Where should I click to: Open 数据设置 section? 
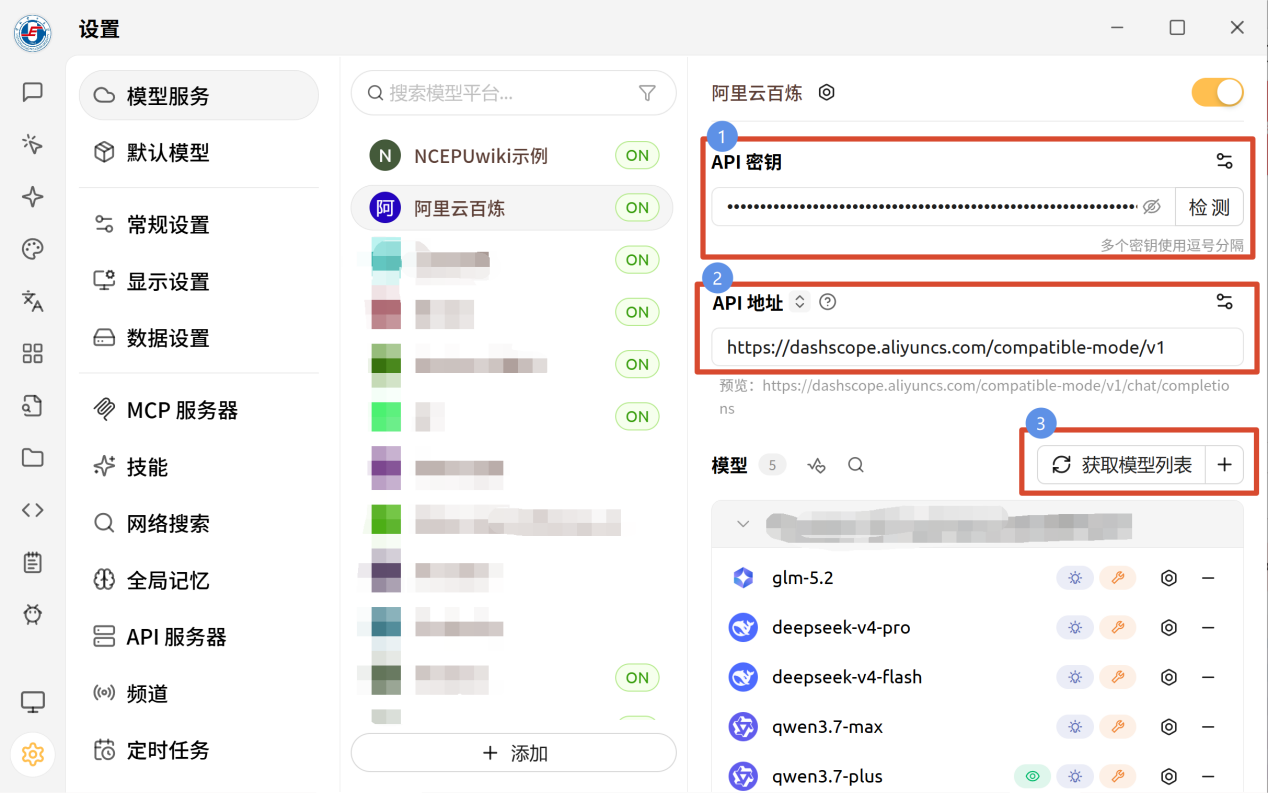point(199,338)
